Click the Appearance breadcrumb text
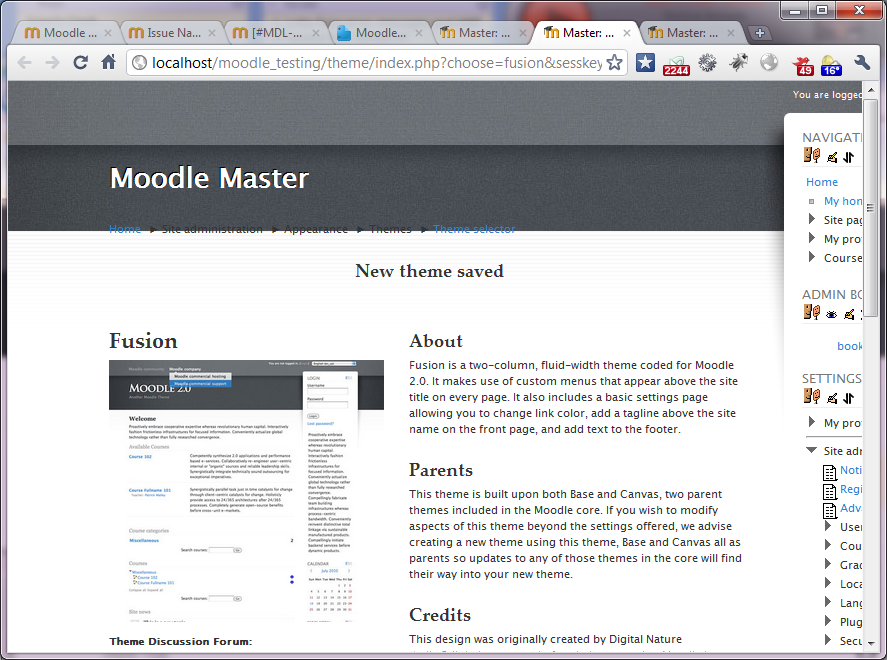 point(316,229)
